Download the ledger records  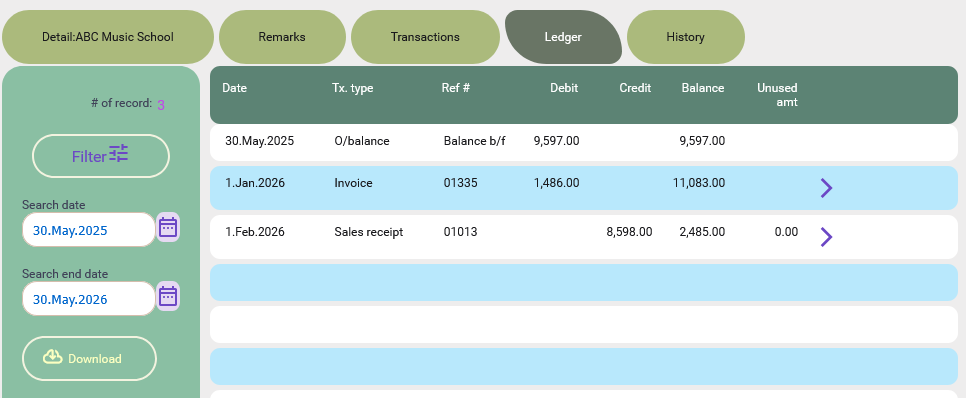[x=89, y=359]
